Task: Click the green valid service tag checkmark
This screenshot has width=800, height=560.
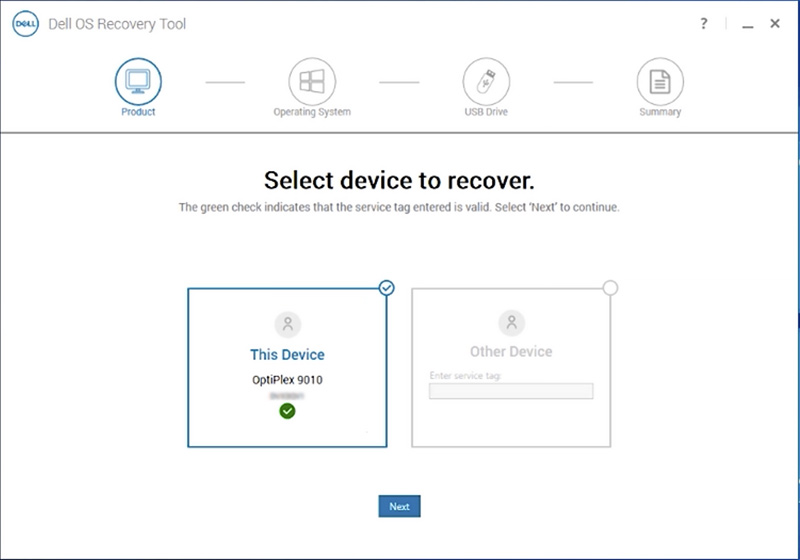Action: (287, 411)
